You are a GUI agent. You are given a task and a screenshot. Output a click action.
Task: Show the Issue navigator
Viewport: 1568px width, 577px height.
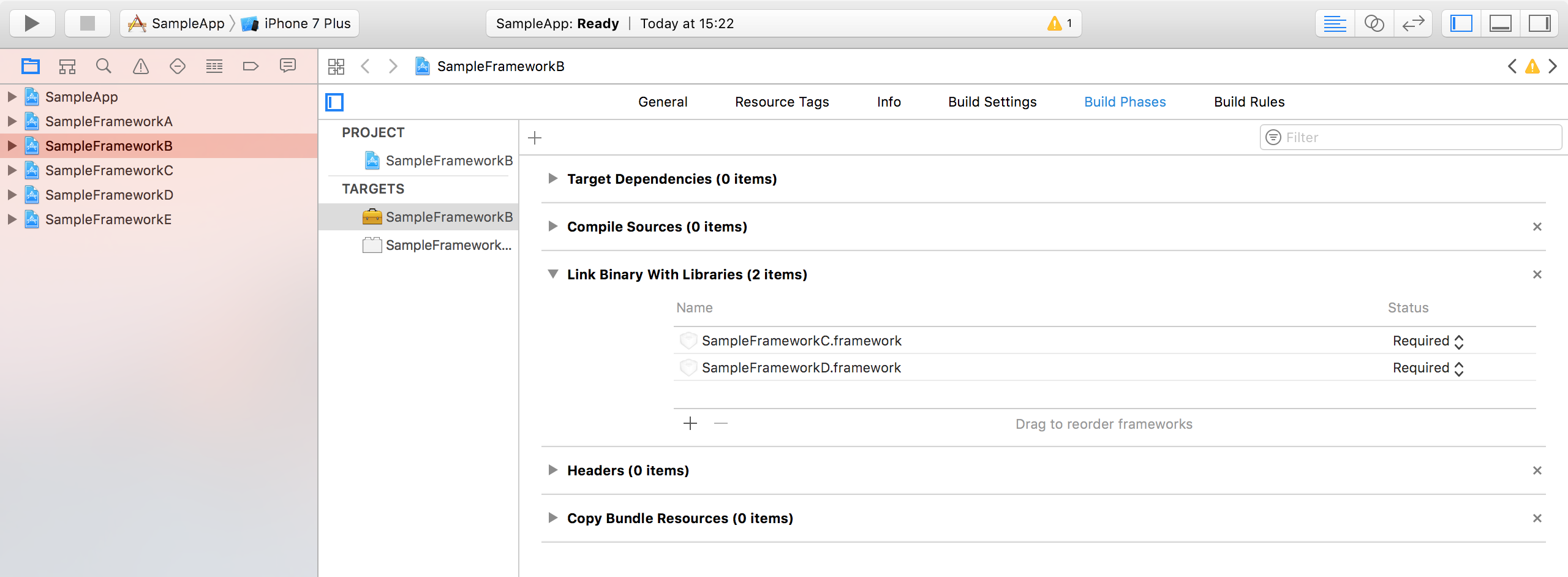pyautogui.click(x=141, y=66)
